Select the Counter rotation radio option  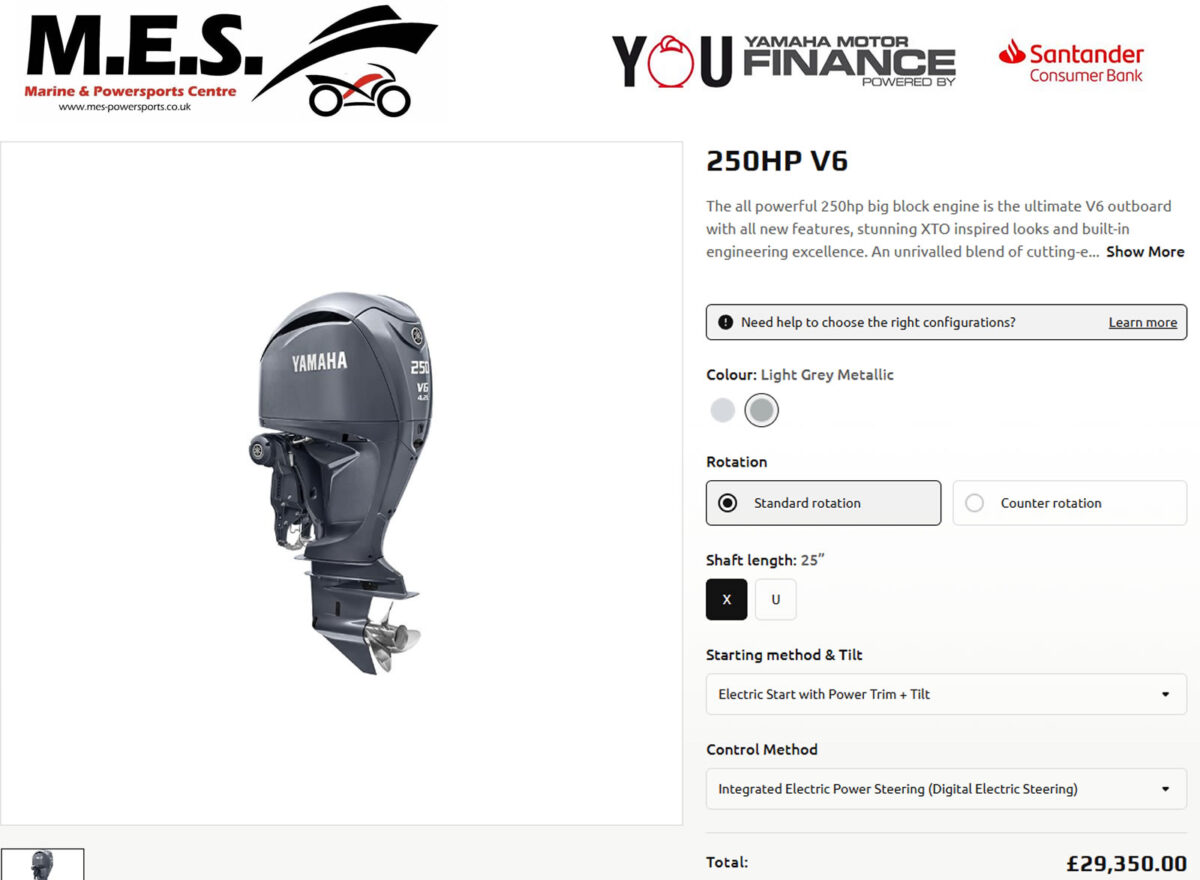coord(1069,503)
